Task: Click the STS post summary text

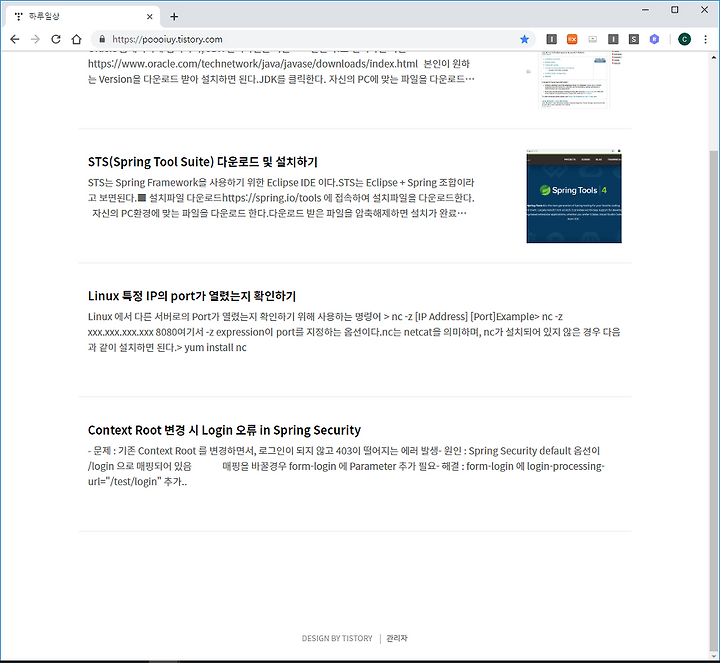Action: click(x=281, y=198)
